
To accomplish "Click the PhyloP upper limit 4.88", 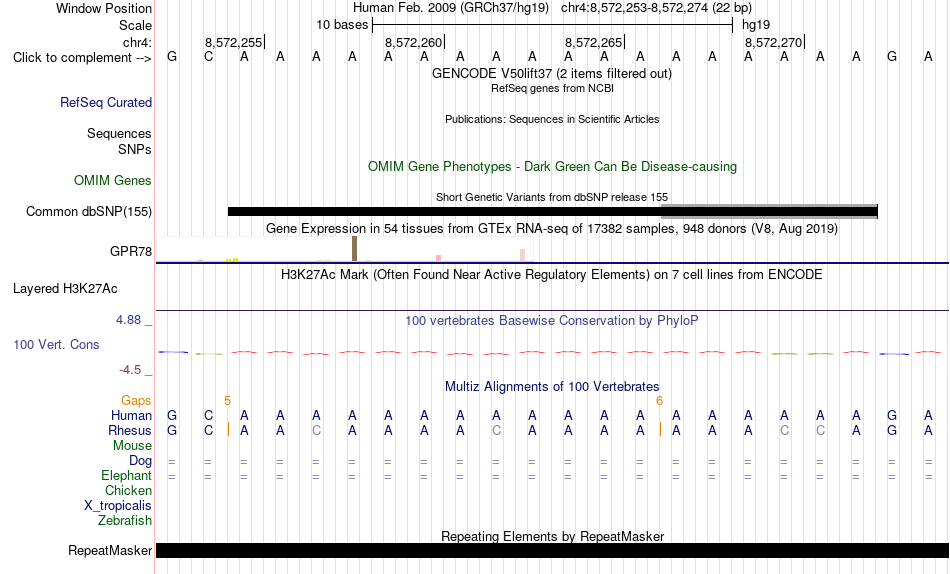I will click(128, 320).
